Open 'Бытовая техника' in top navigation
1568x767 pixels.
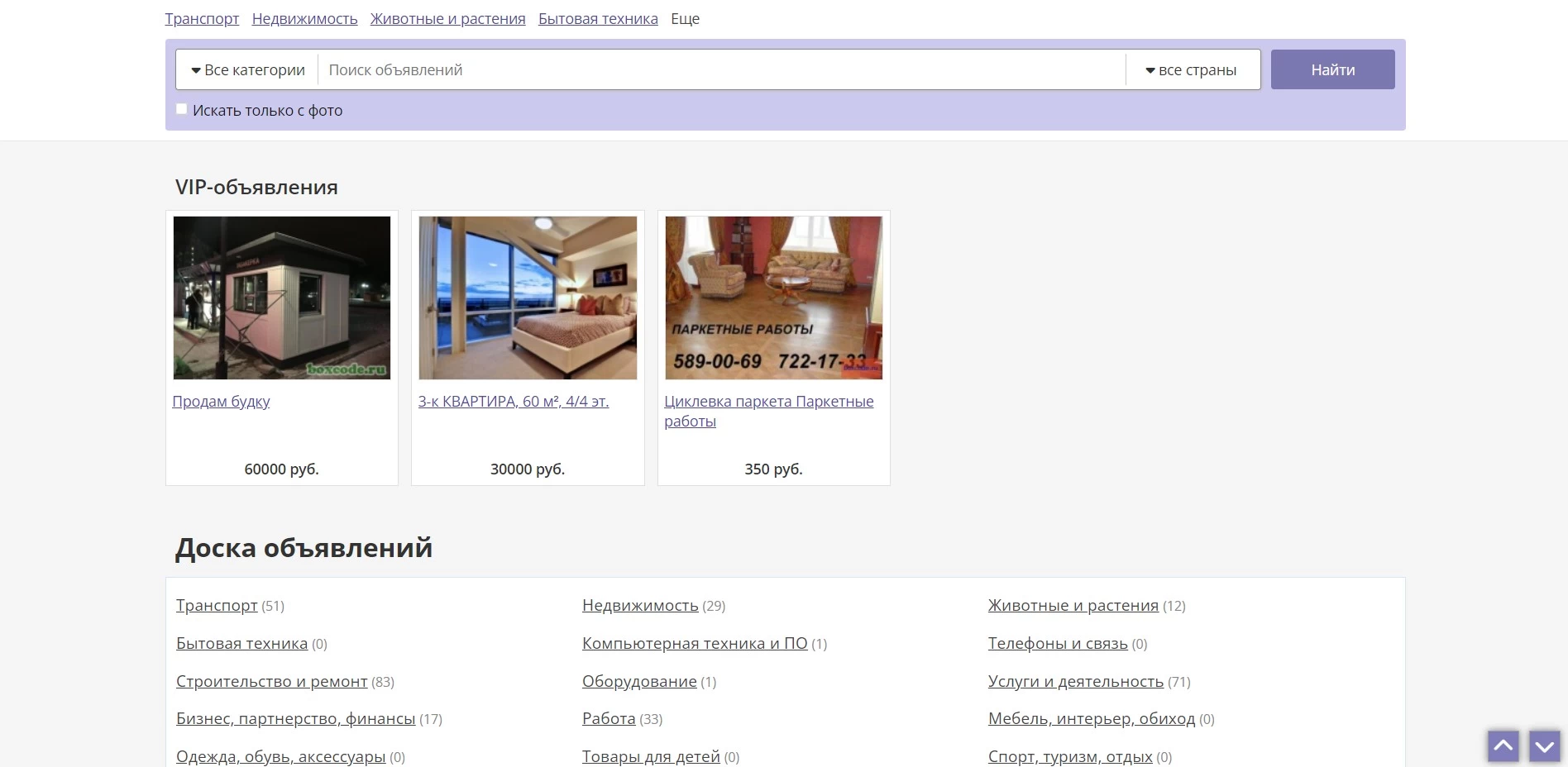(598, 19)
